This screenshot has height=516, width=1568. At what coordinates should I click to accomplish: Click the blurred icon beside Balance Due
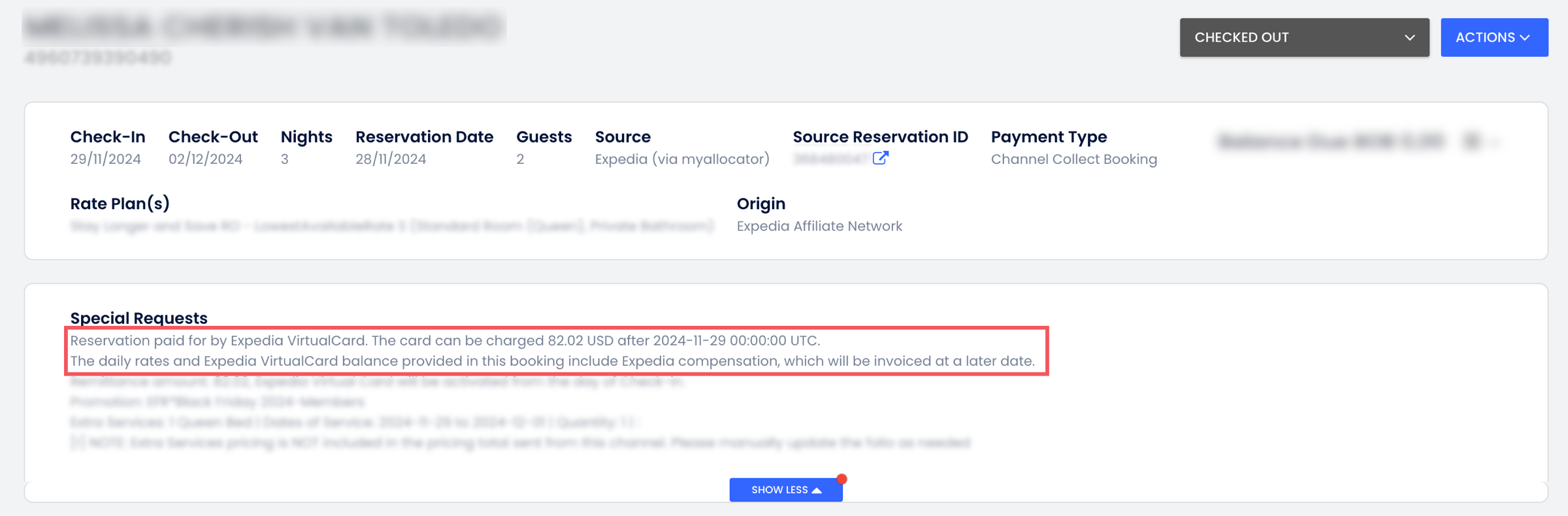(1471, 141)
